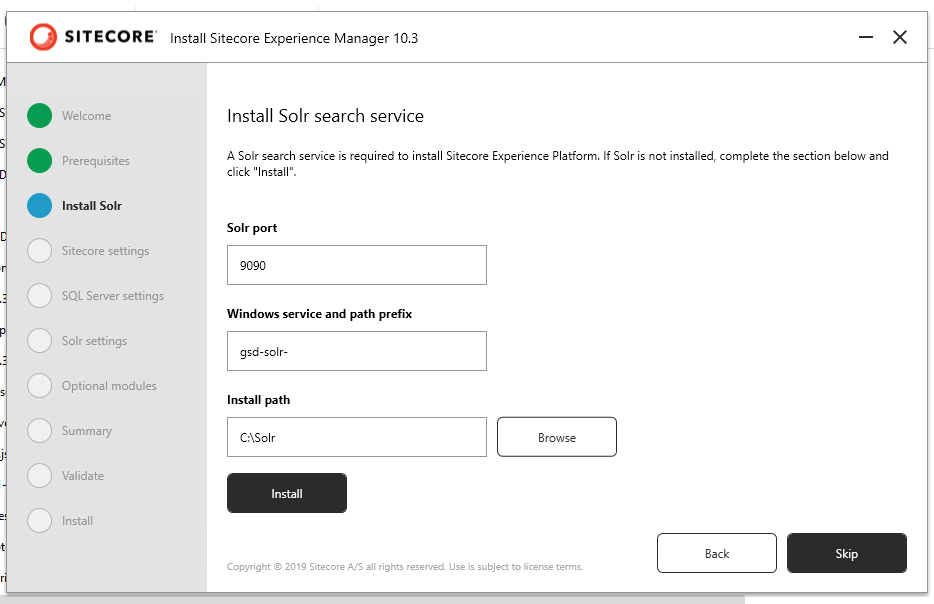Image resolution: width=934 pixels, height=604 pixels.
Task: Click inside the Solr port field
Action: click(356, 266)
